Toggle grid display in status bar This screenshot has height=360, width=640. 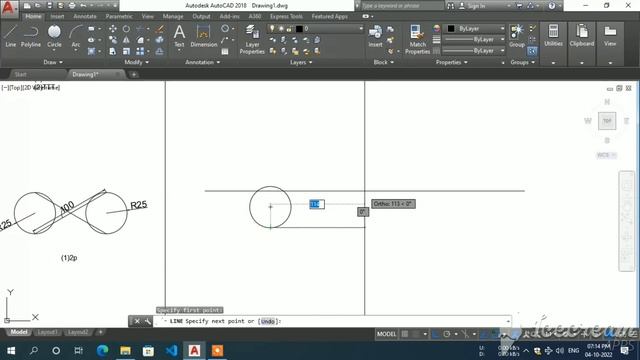405,334
